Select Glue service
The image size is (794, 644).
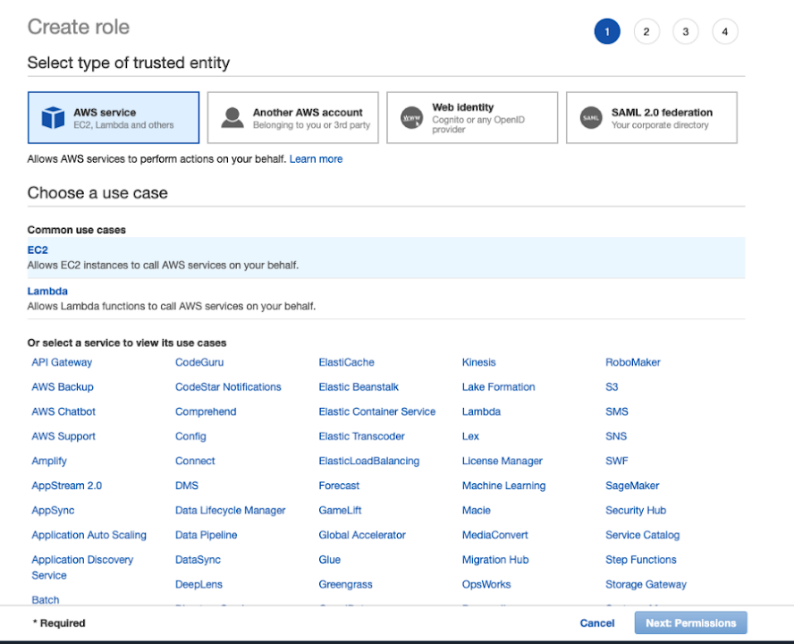point(329,560)
